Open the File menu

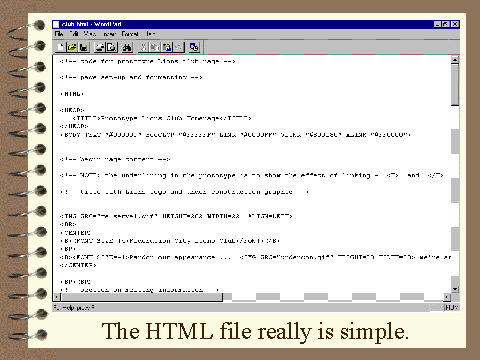59,34
